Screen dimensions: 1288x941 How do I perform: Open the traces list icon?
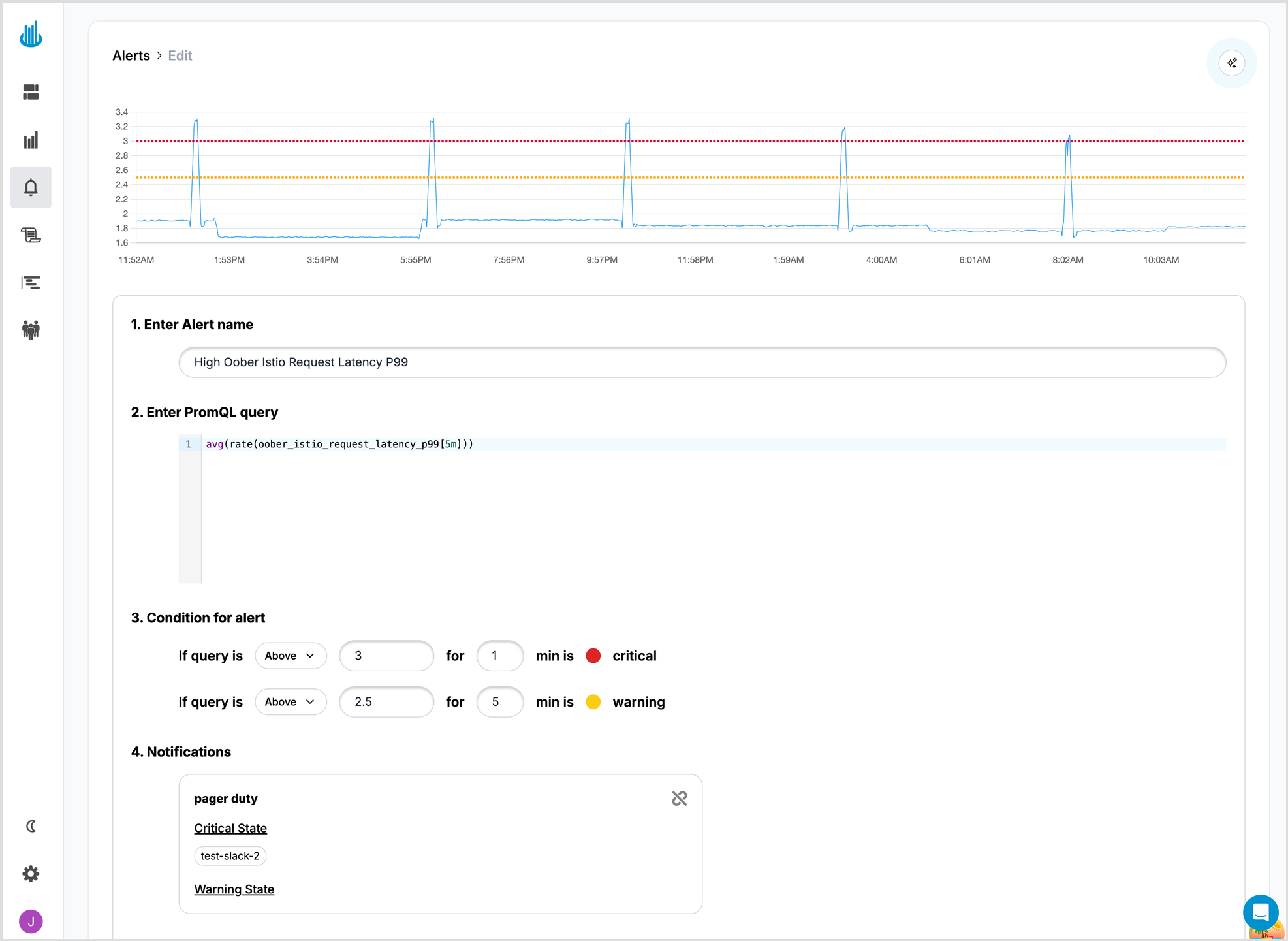(x=31, y=283)
